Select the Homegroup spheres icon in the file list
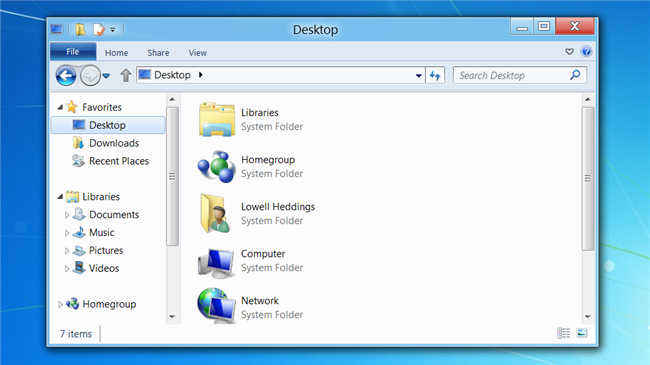This screenshot has height=365, width=650. pos(216,166)
